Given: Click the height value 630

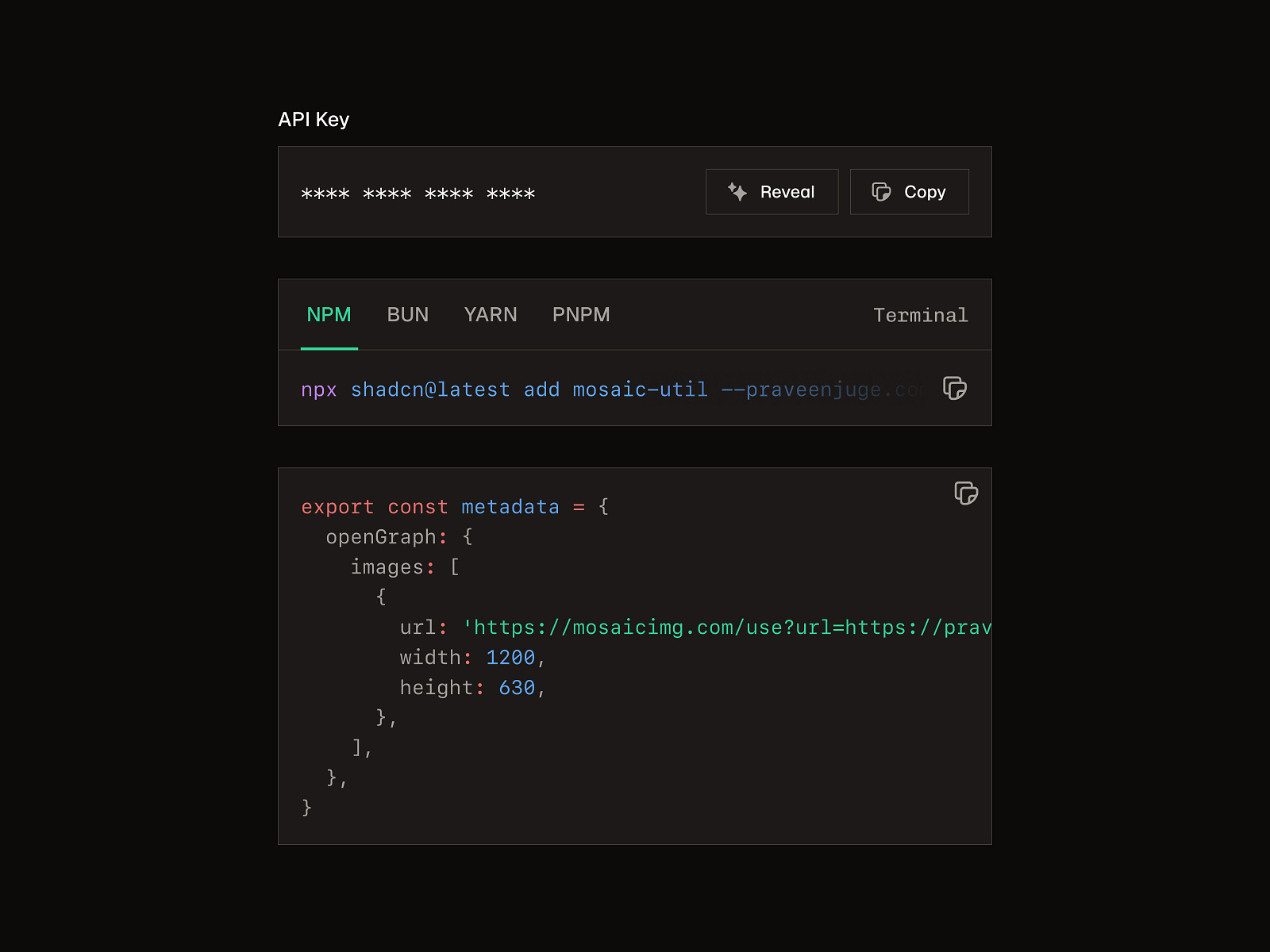Looking at the screenshot, I should [x=517, y=688].
